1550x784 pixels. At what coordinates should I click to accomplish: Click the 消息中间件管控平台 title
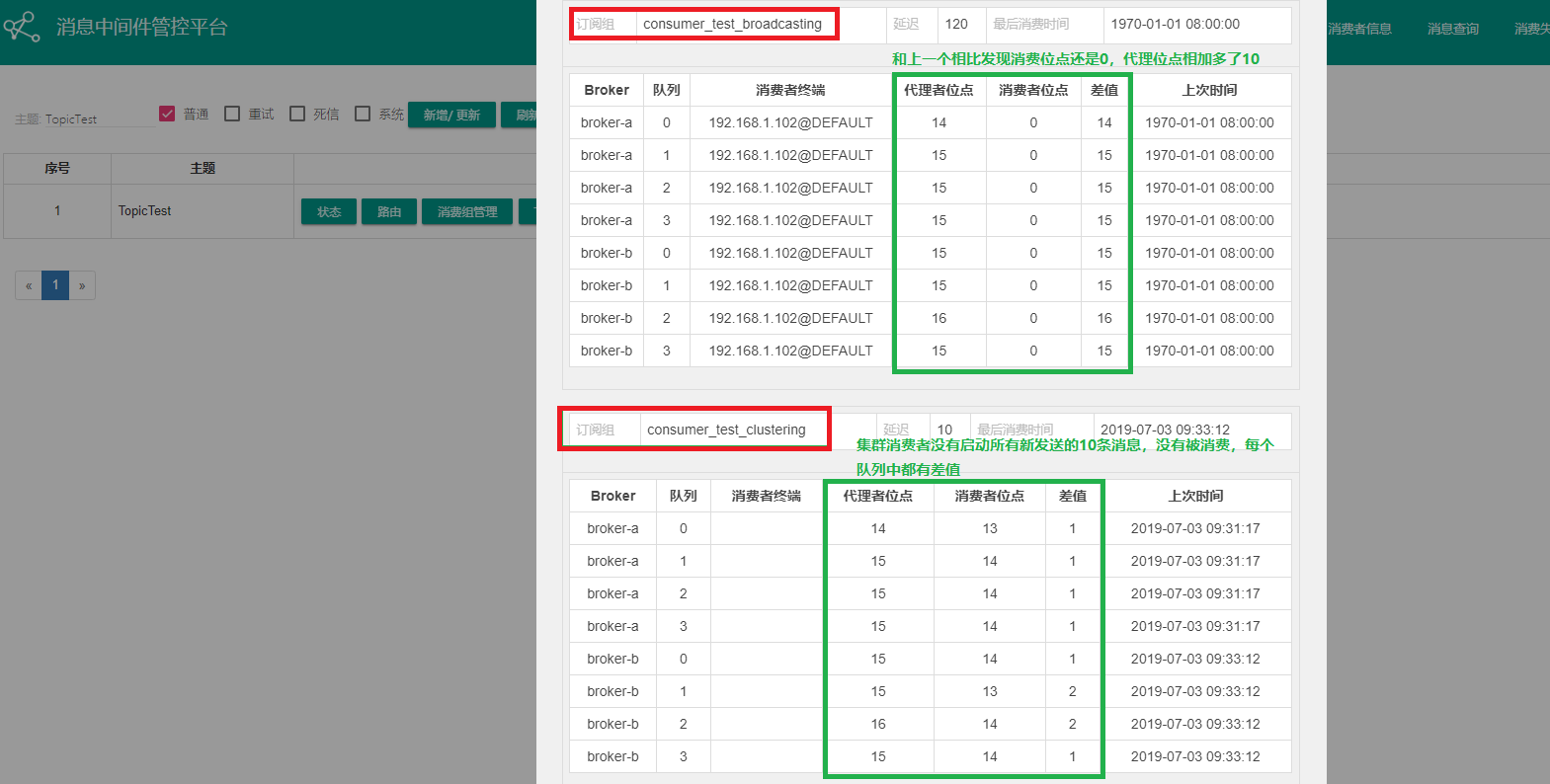point(141,27)
